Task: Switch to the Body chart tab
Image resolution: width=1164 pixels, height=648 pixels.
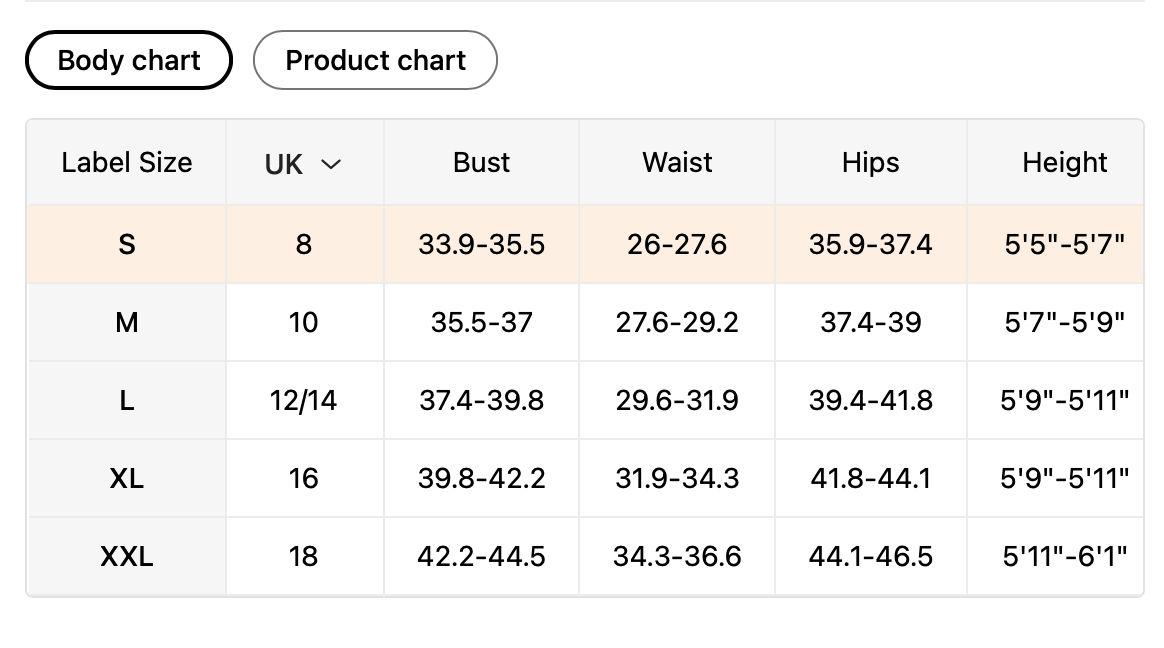Action: (129, 61)
